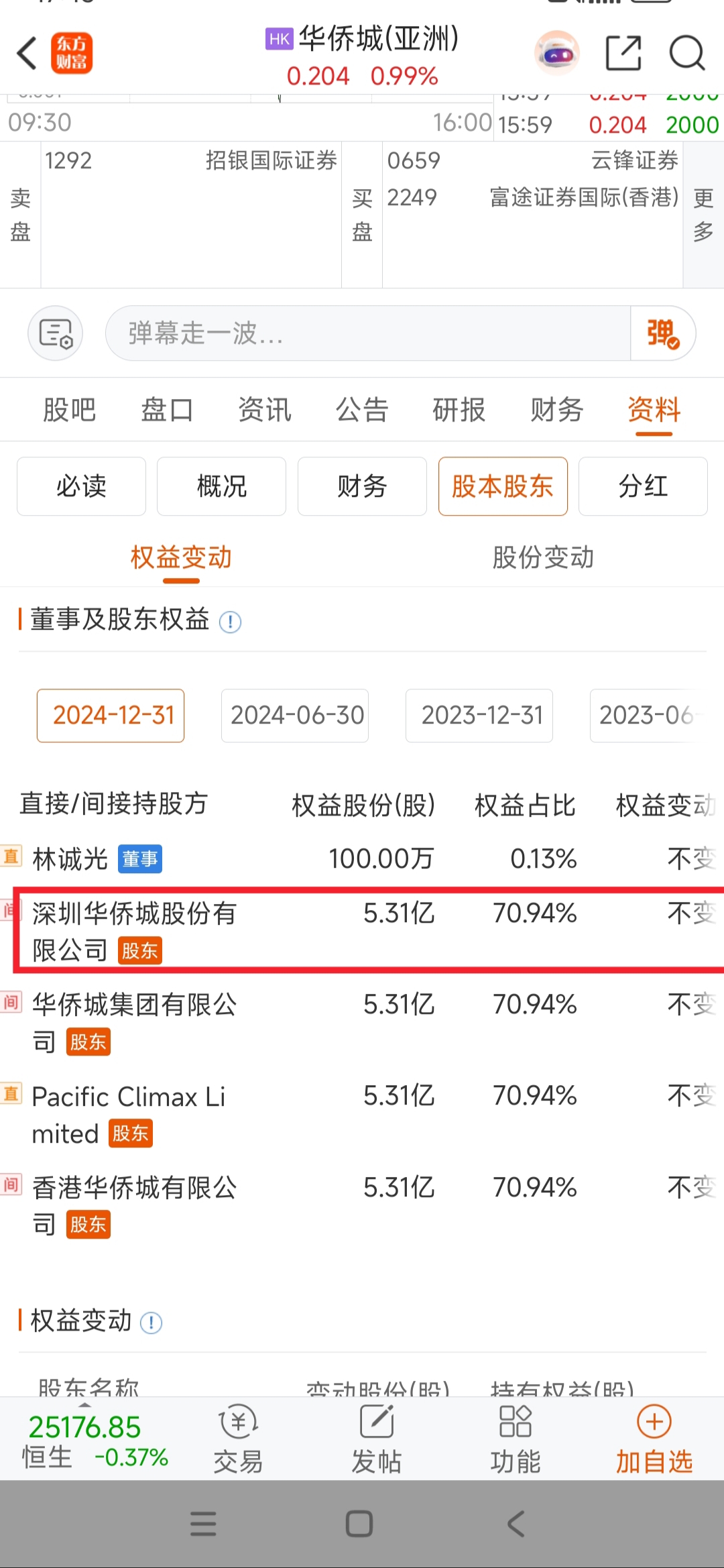
Task: Select the 概况 sub-category button
Action: (221, 486)
